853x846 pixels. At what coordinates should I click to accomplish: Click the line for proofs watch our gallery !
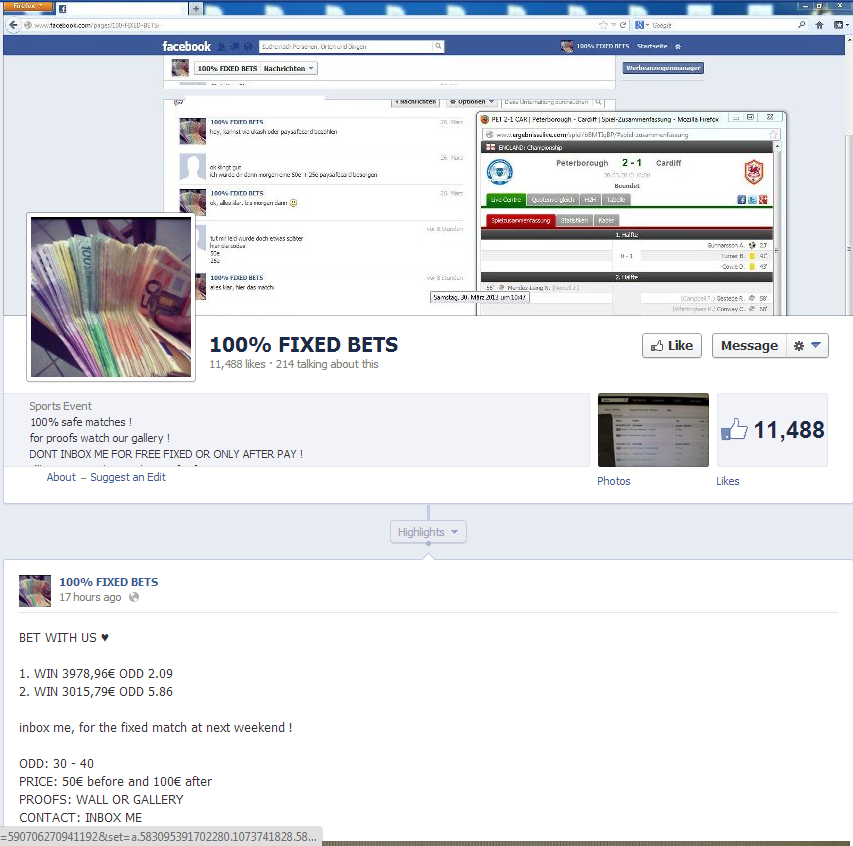100,438
